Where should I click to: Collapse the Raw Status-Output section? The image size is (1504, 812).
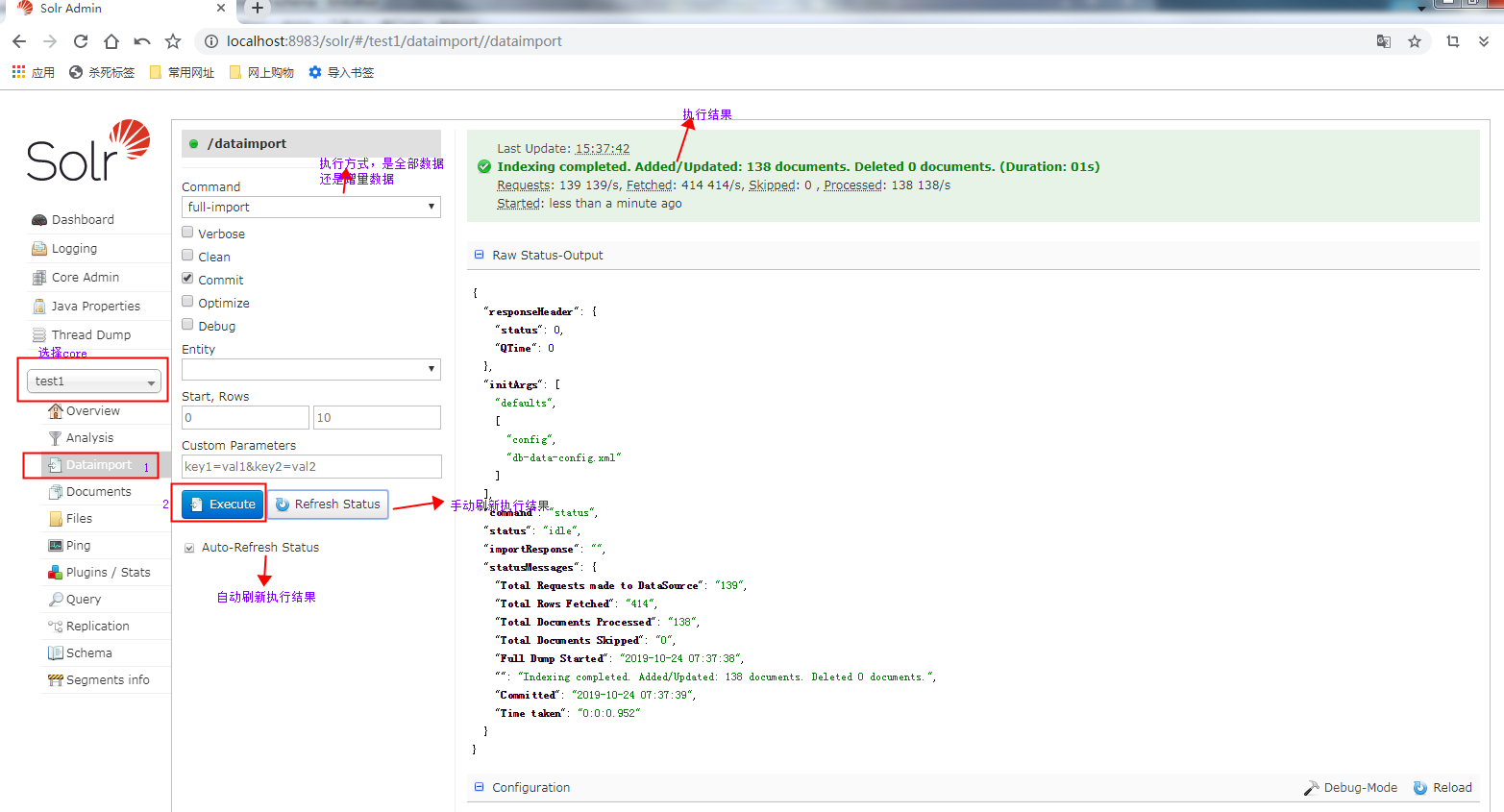[x=479, y=256]
